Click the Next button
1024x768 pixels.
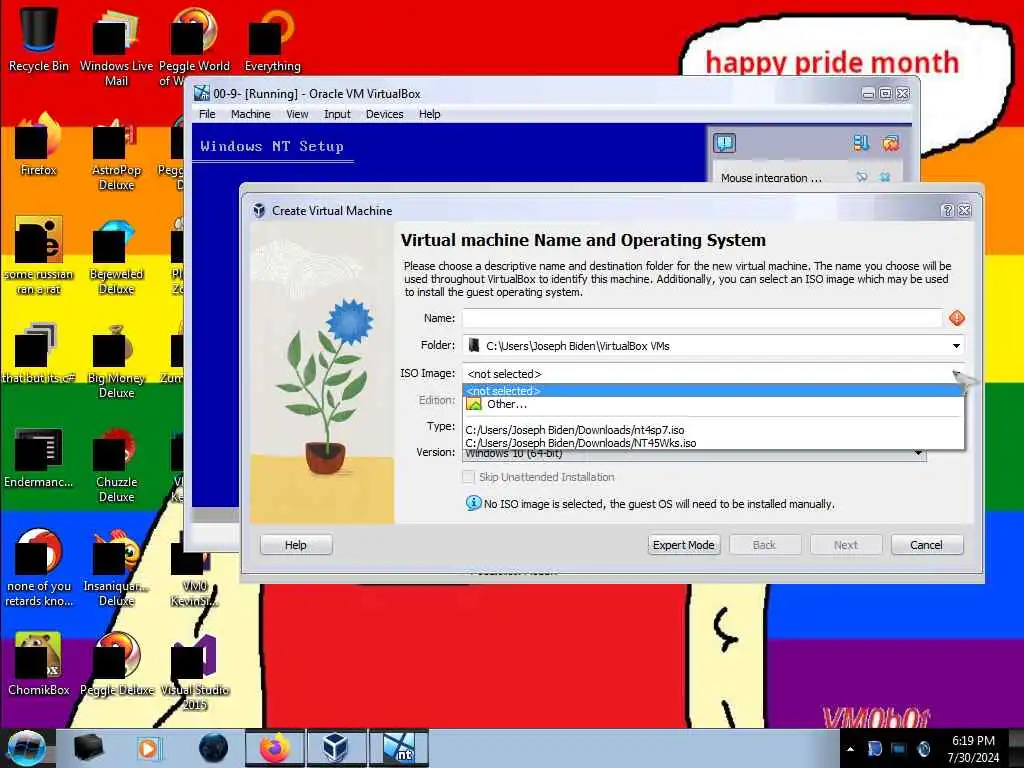point(846,545)
